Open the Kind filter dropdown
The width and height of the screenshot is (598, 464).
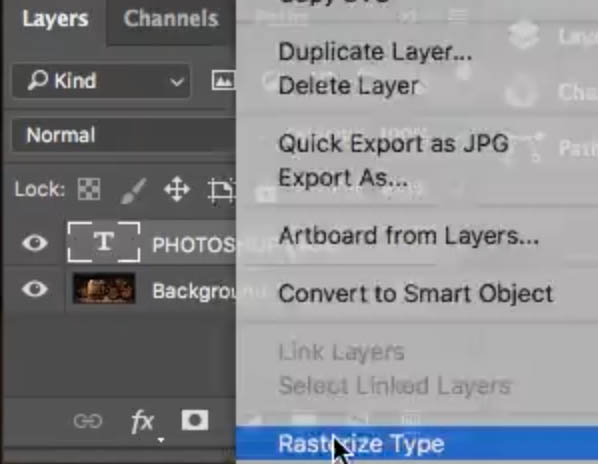point(101,81)
